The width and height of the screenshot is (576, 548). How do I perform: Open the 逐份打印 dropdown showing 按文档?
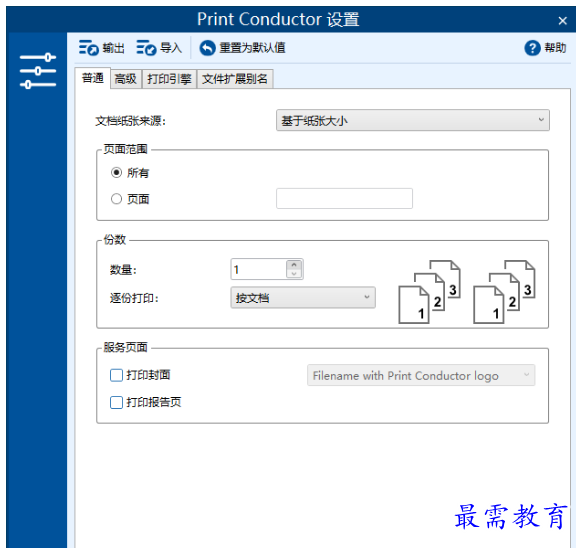303,298
